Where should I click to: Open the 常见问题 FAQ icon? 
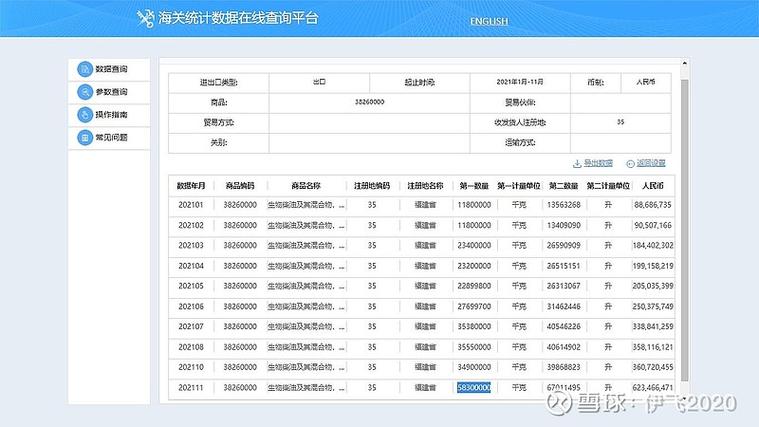tap(85, 137)
